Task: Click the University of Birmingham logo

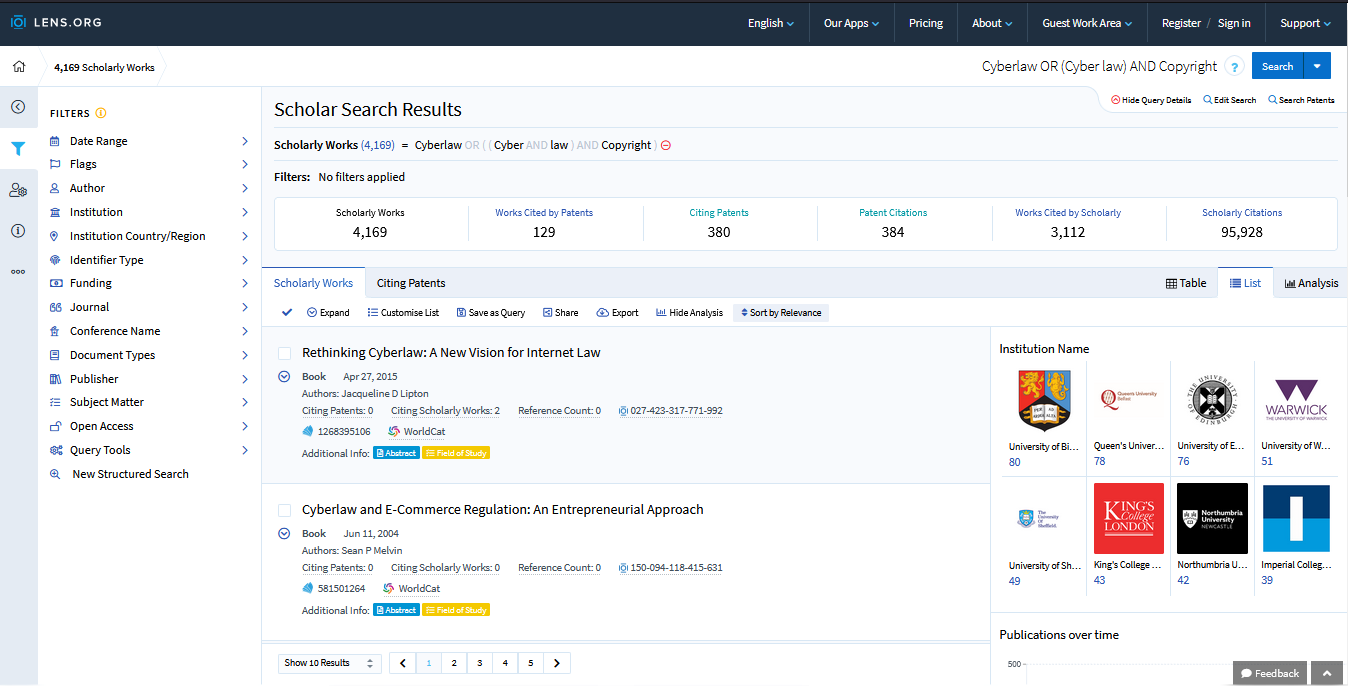Action: [1043, 400]
